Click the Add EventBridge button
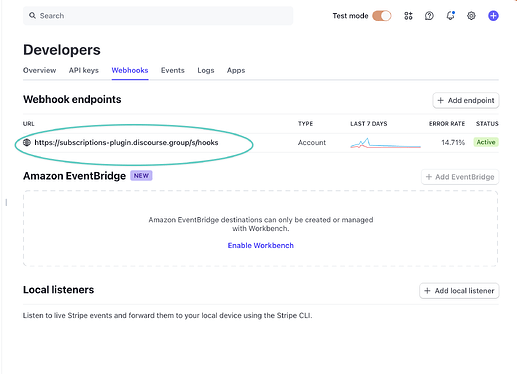517x374 pixels. click(x=460, y=177)
